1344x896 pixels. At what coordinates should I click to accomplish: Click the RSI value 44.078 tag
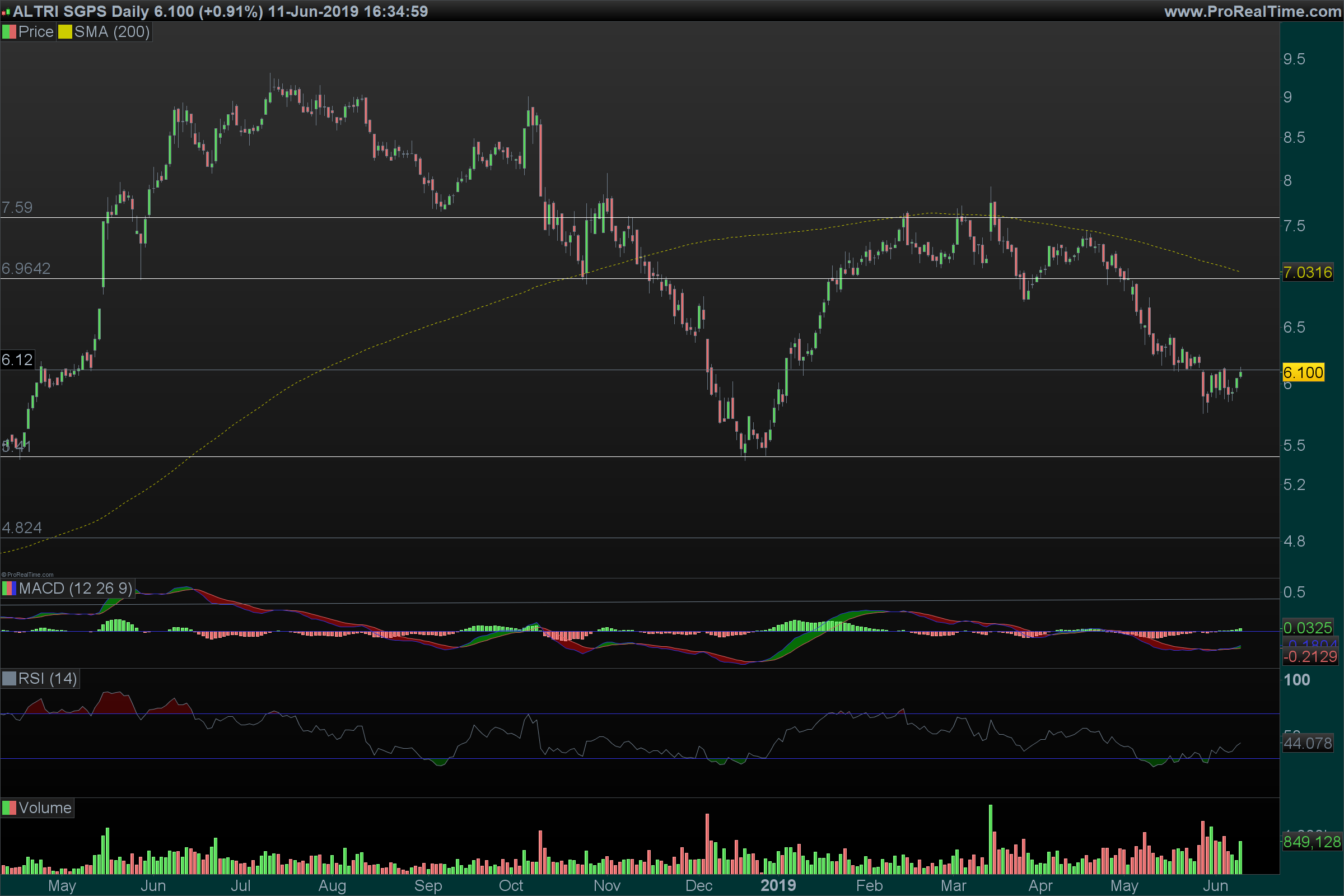(x=1308, y=744)
